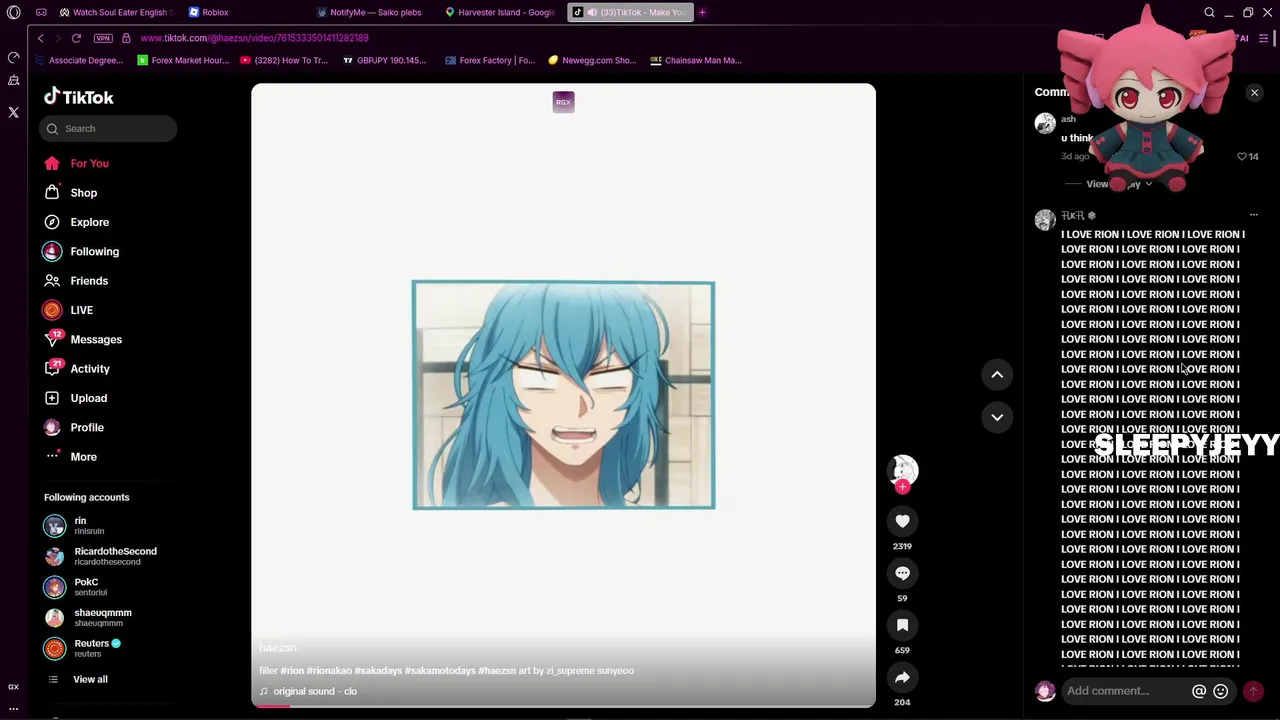The width and height of the screenshot is (1280, 720).
Task: Open GX Corner at sidebar bottom
Action: tap(13, 687)
